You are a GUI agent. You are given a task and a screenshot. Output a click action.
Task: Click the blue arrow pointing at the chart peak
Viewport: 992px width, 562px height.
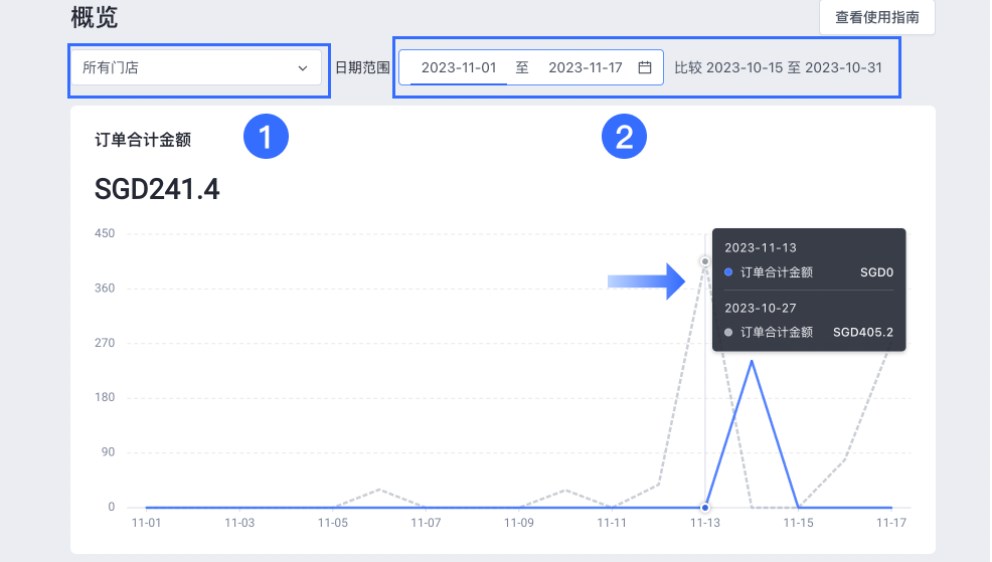[646, 283]
